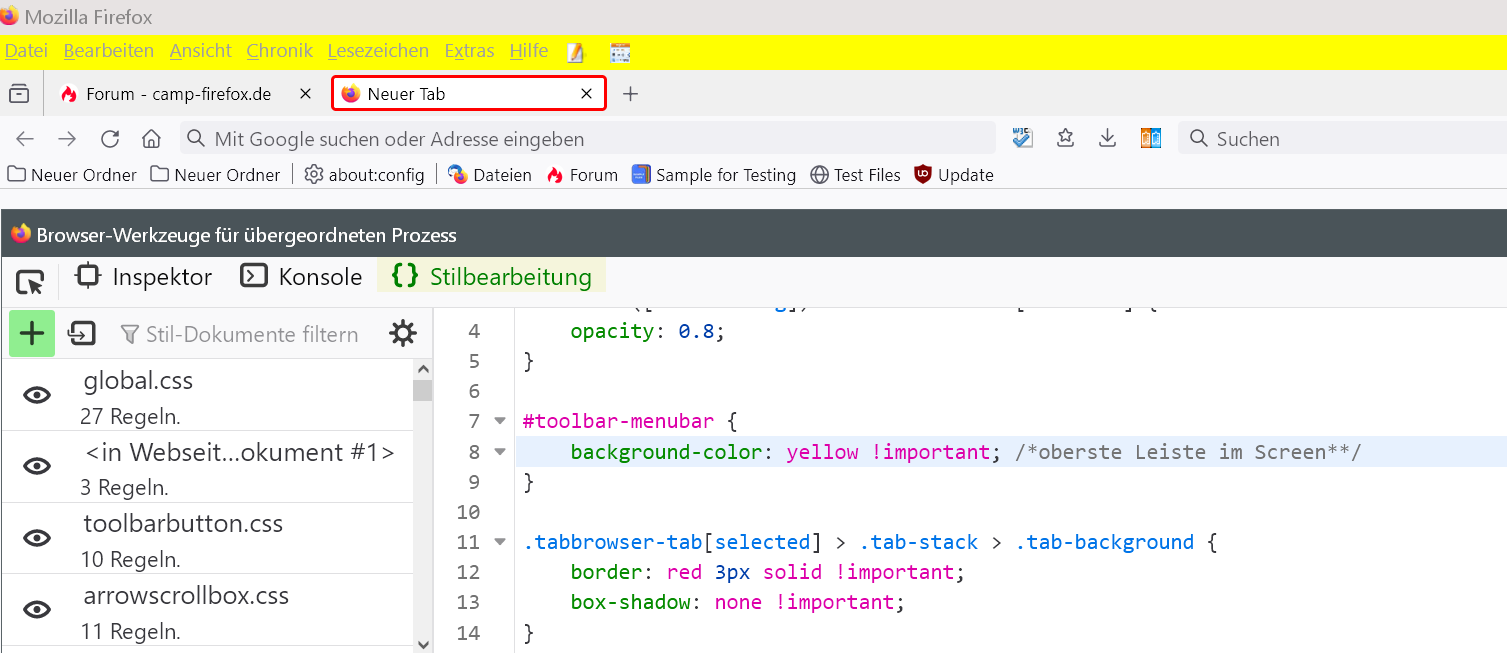Open the downloads panel
This screenshot has width=1507, height=653.
(x=1107, y=139)
